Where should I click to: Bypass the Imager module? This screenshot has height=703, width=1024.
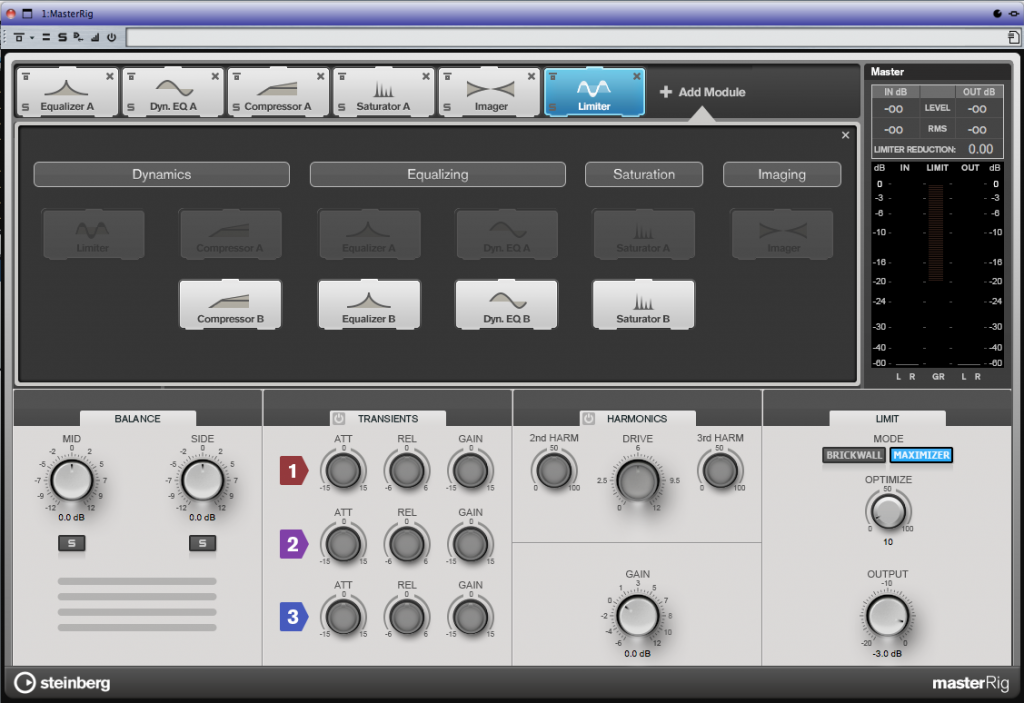tap(447, 76)
